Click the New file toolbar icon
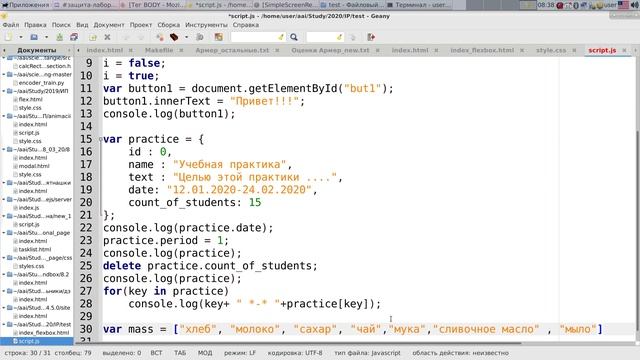 pos(8,37)
